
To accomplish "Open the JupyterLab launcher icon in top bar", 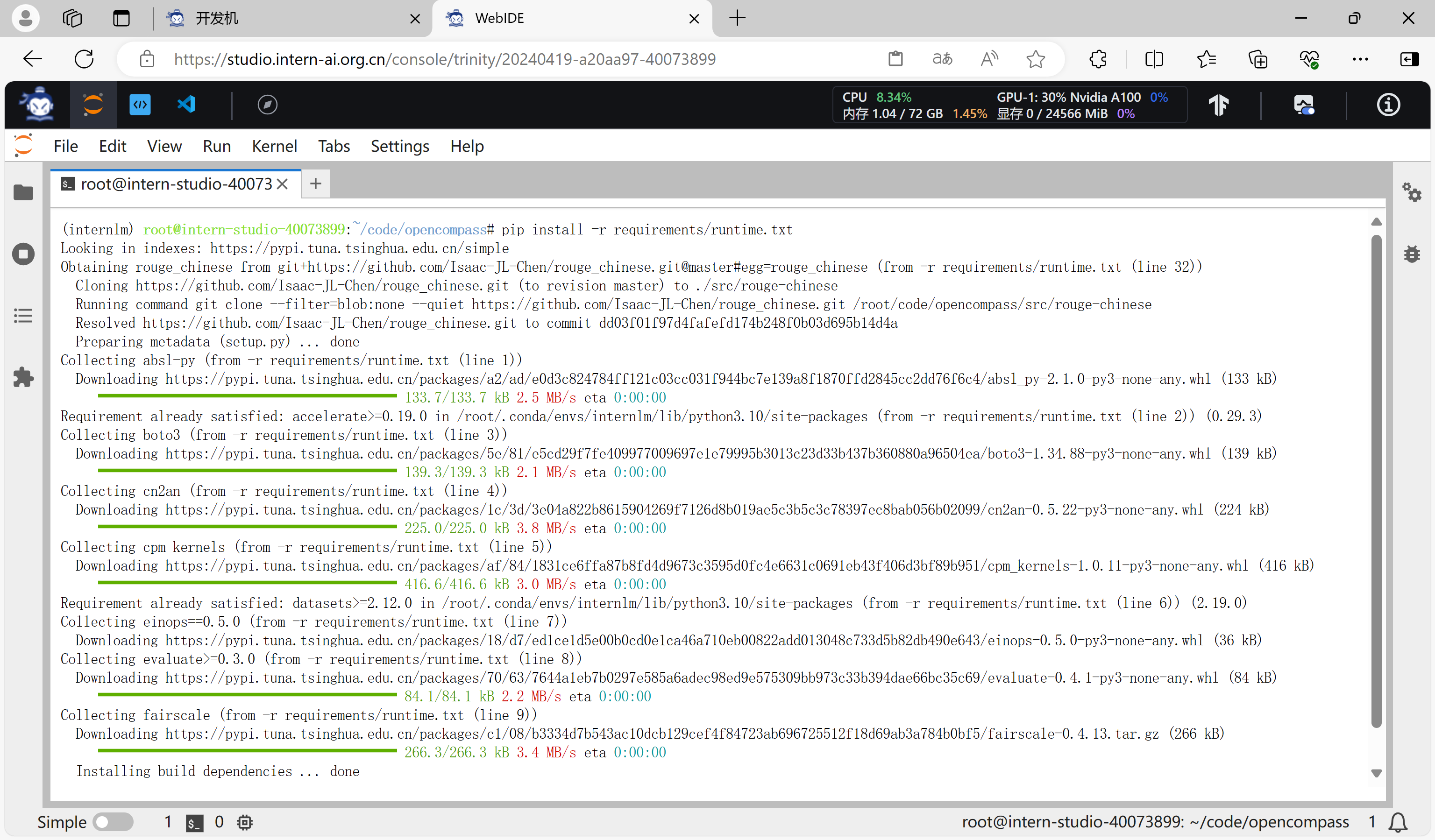I will (x=93, y=105).
